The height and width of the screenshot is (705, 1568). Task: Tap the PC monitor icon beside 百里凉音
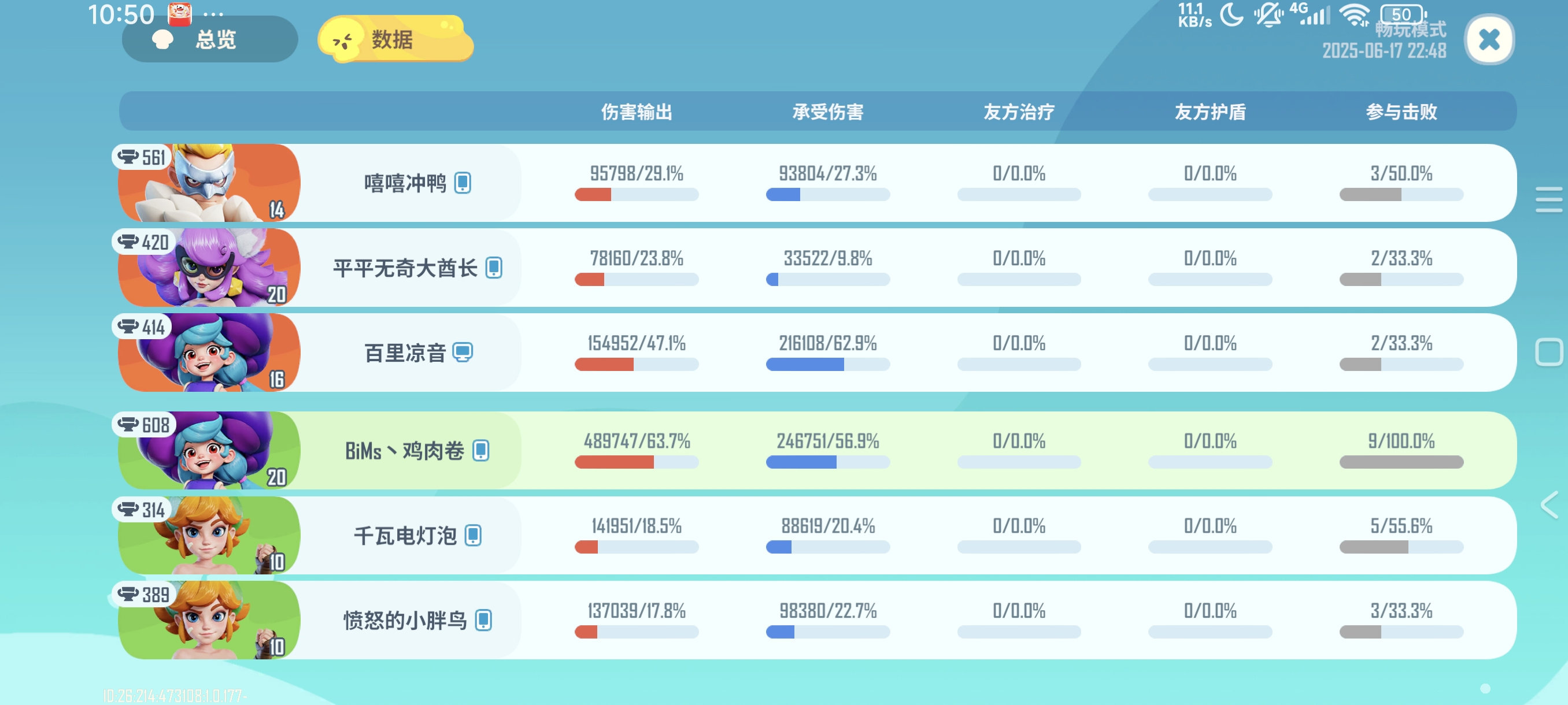[463, 352]
